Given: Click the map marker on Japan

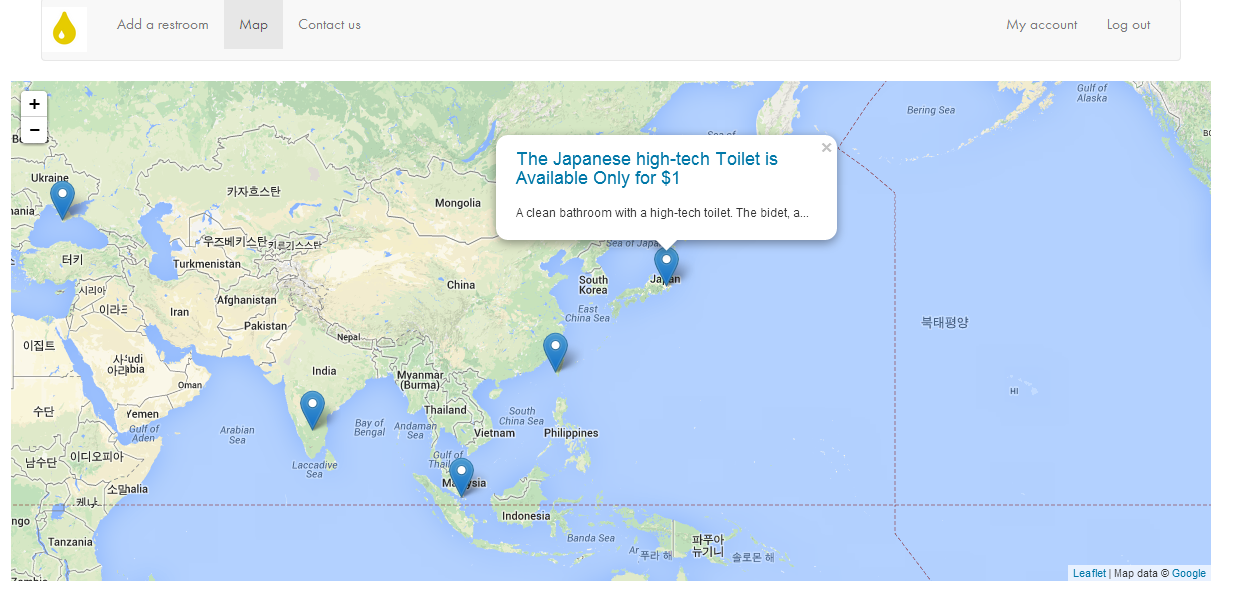Looking at the screenshot, I should pos(666,264).
